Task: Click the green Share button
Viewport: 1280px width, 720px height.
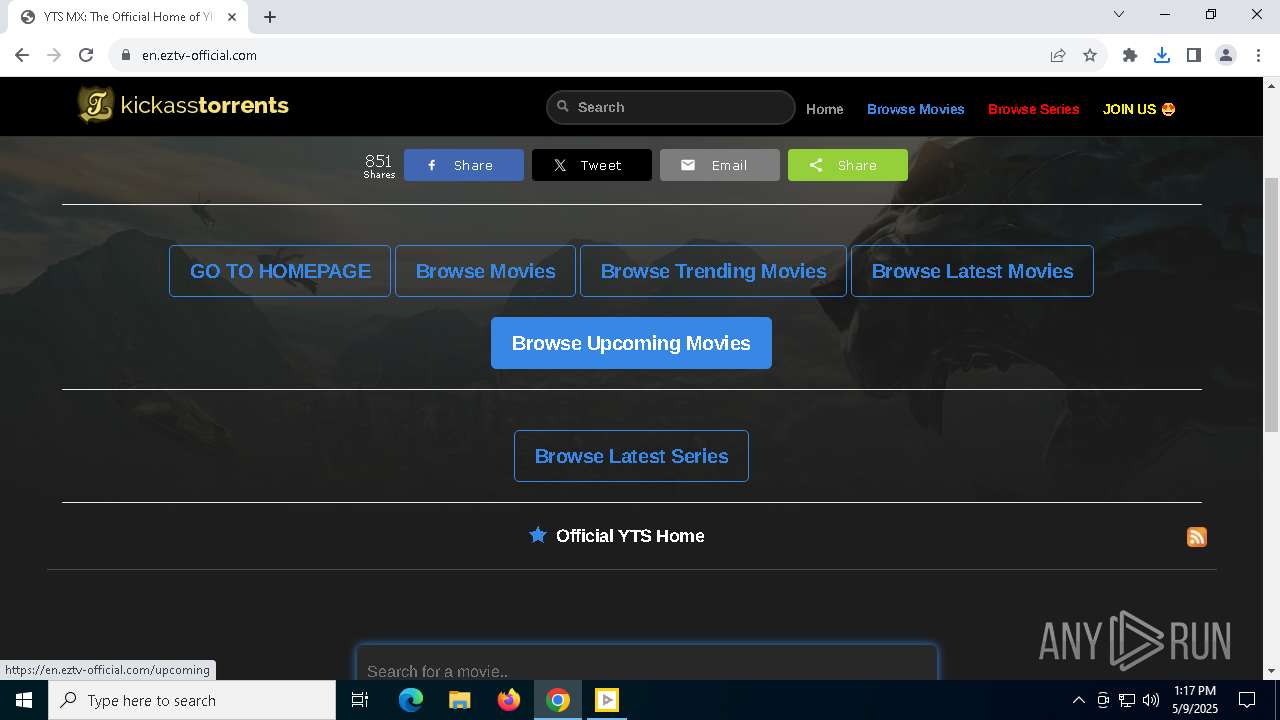Action: (848, 165)
